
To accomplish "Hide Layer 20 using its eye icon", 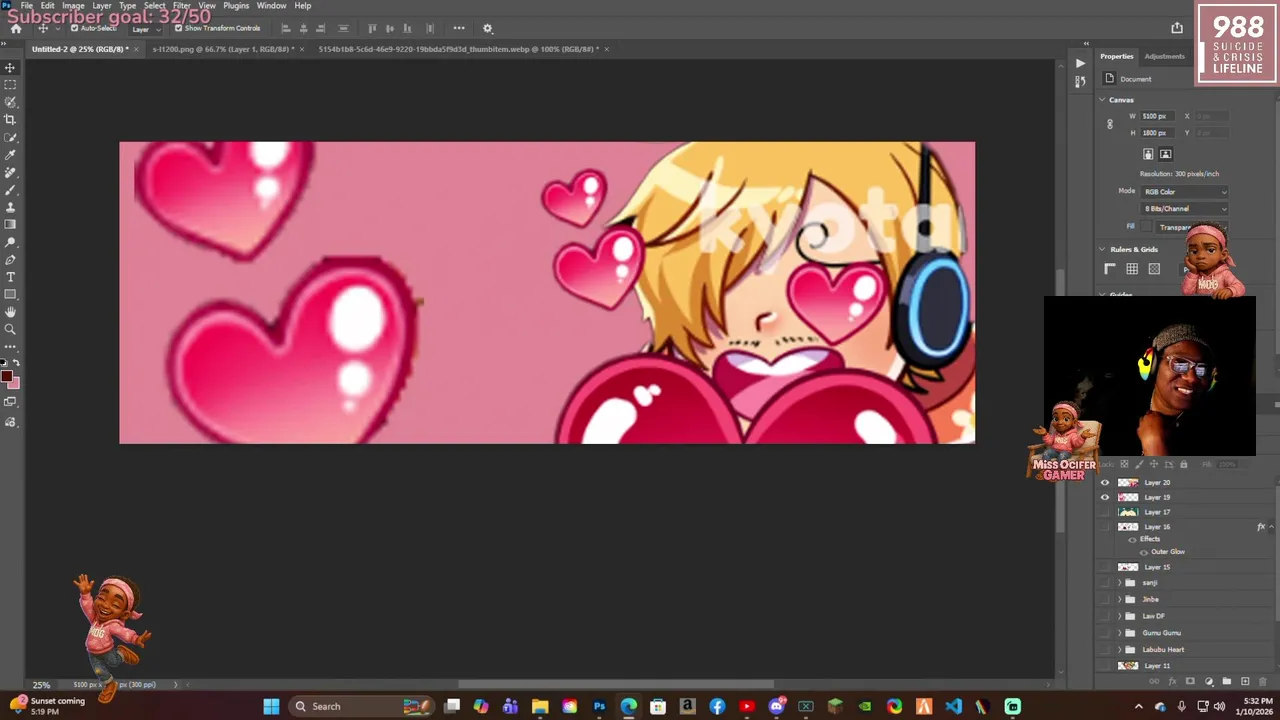I will tap(1105, 482).
